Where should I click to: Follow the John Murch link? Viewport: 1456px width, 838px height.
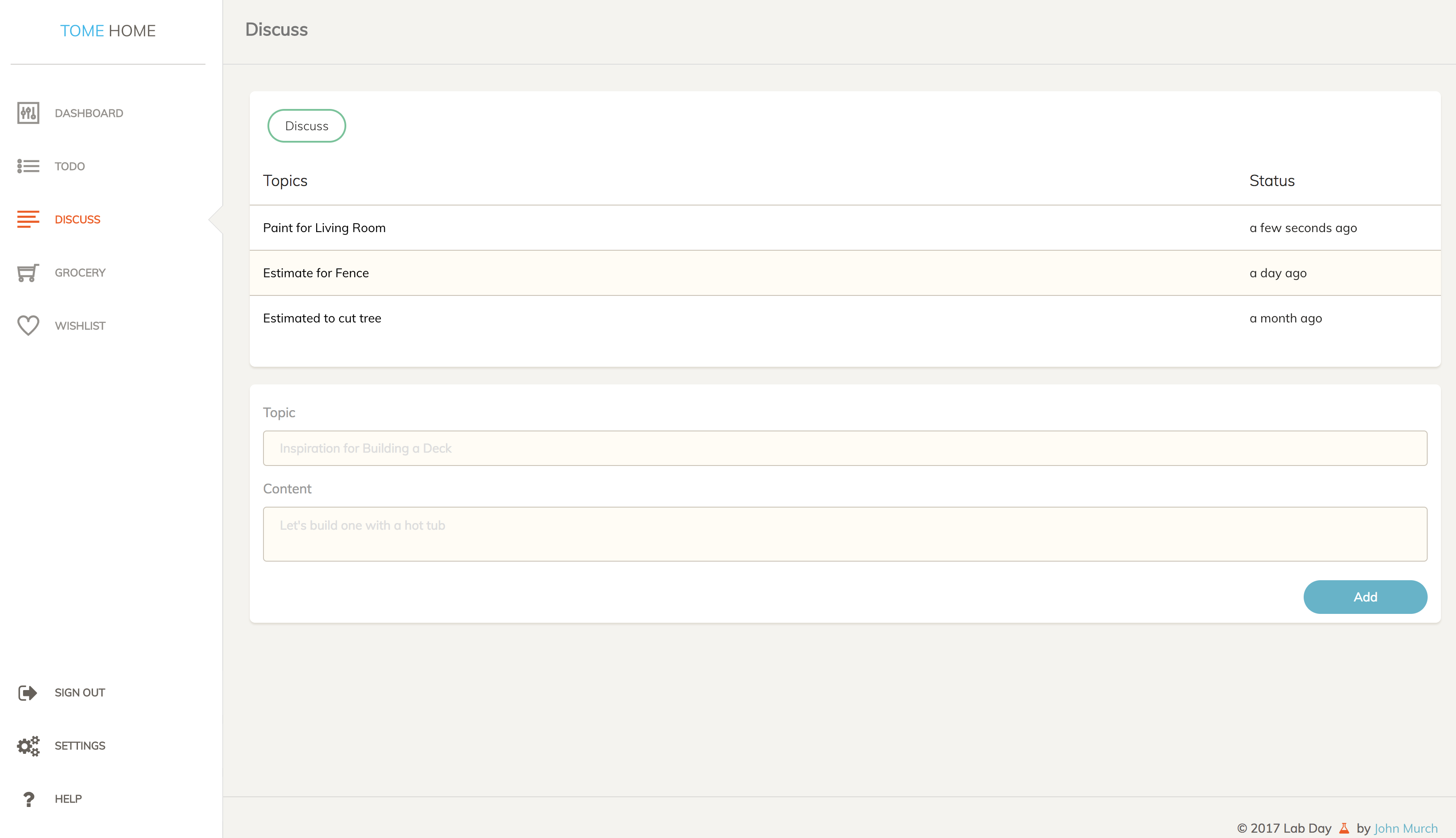pos(1406,828)
